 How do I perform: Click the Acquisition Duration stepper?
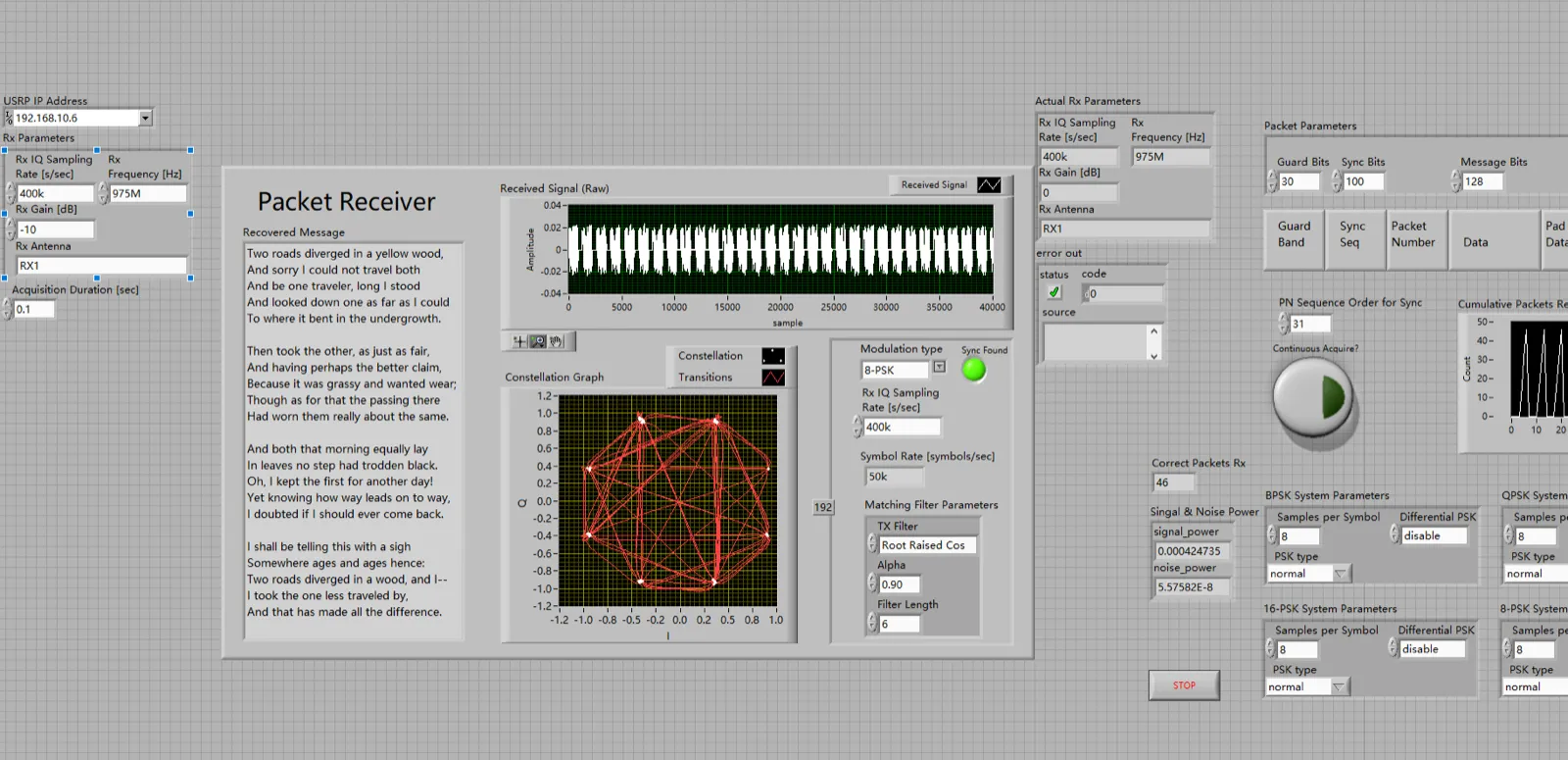8,309
